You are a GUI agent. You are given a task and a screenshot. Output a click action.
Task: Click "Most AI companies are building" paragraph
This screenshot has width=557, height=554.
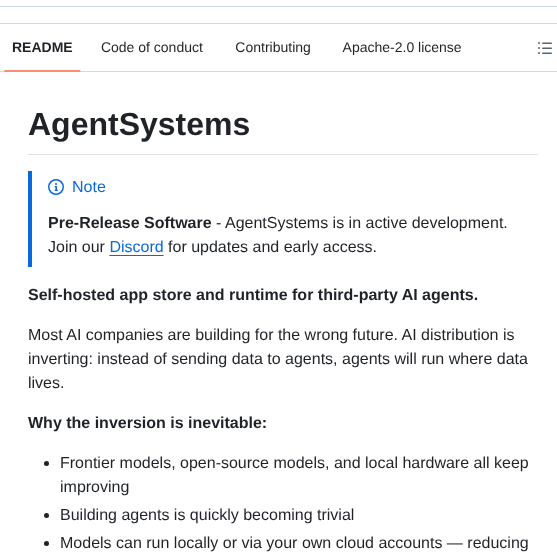tap(278, 359)
